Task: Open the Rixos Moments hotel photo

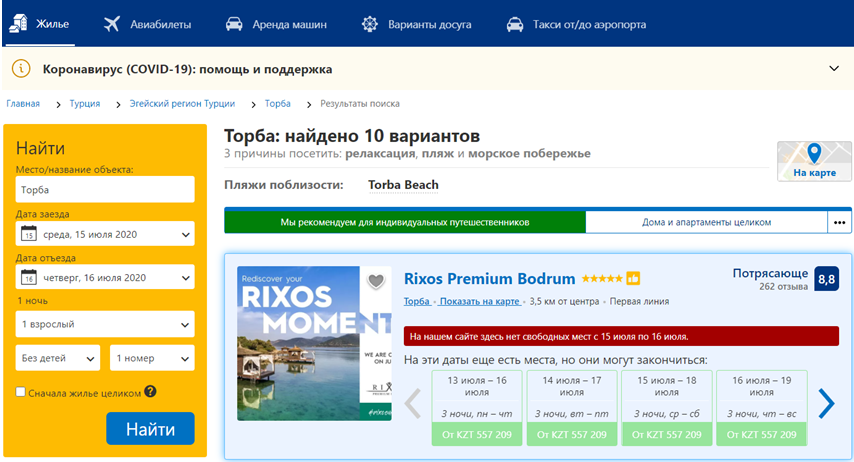Action: 314,343
